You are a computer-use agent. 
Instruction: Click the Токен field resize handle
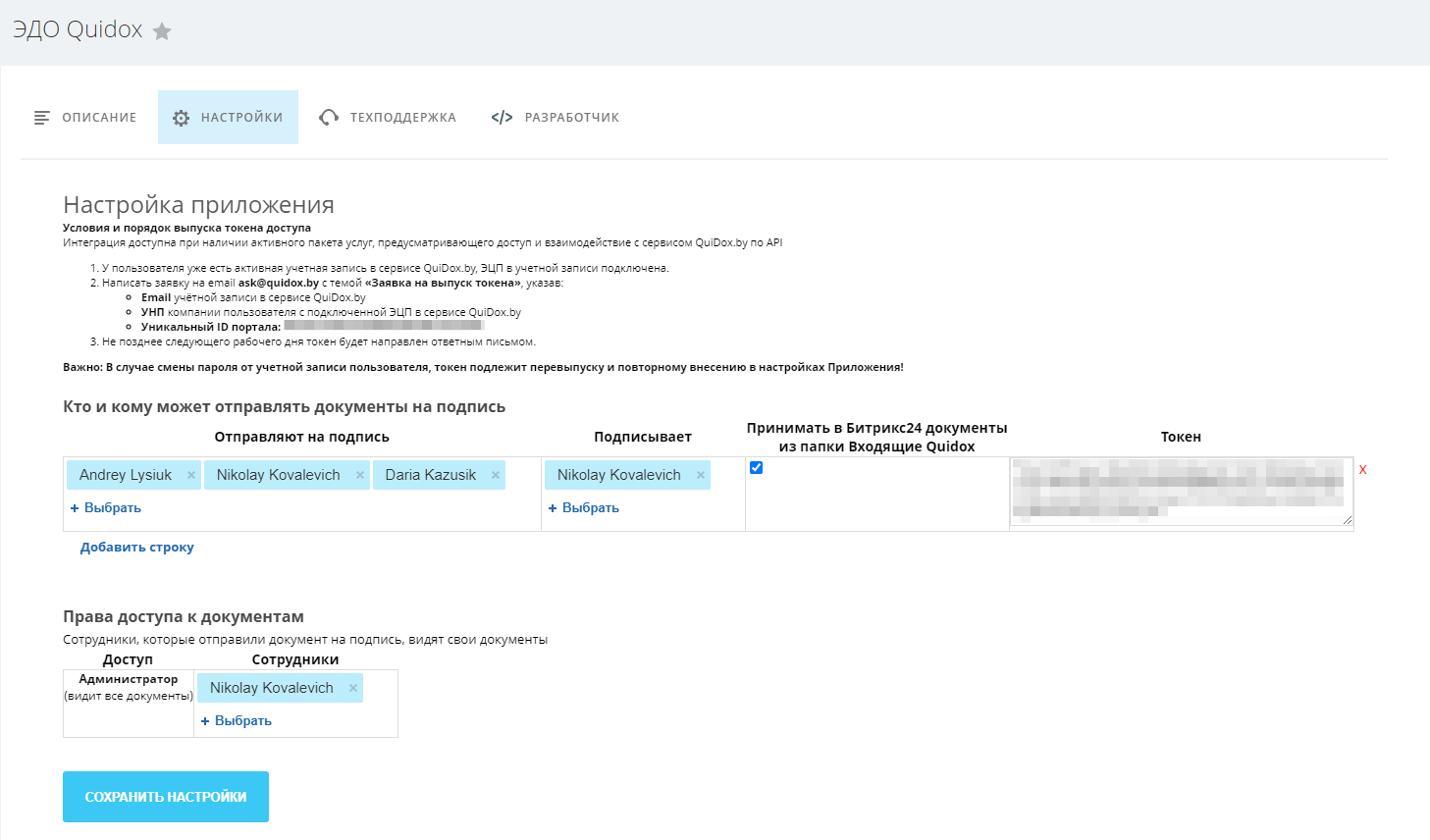pyautogui.click(x=1348, y=520)
